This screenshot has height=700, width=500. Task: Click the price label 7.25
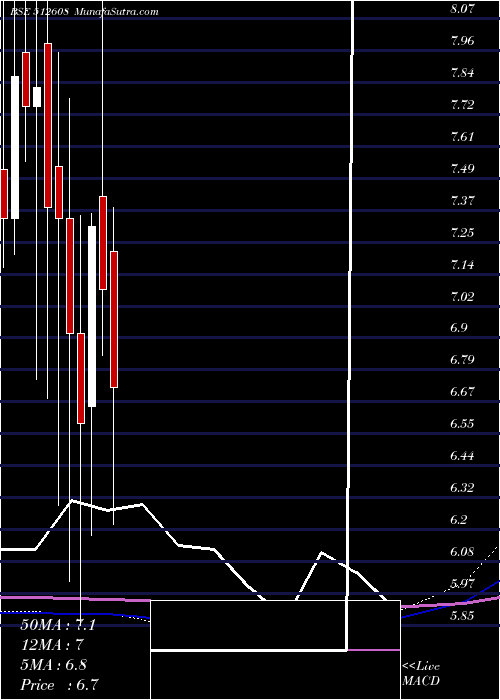(x=463, y=233)
